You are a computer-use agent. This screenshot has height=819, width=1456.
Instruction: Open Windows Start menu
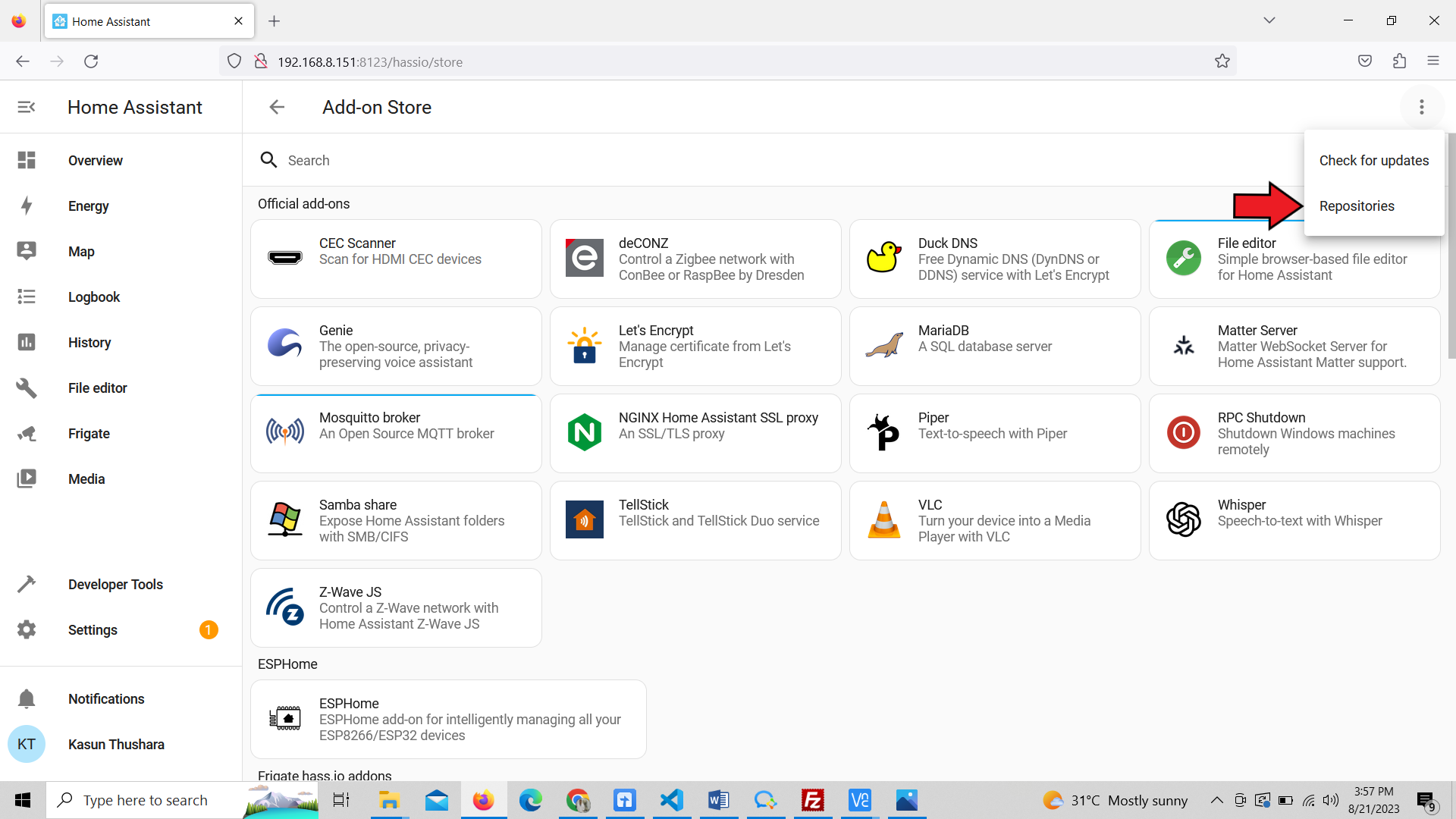click(23, 800)
